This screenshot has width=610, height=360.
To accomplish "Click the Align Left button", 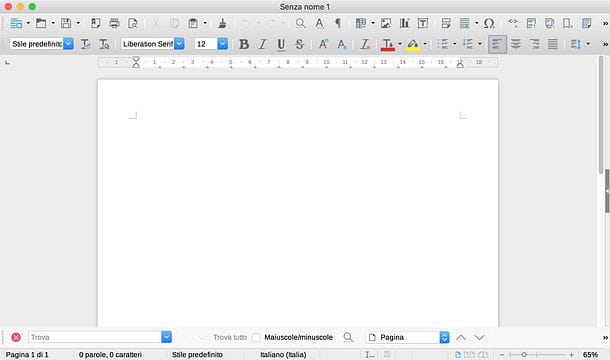I will pyautogui.click(x=497, y=44).
